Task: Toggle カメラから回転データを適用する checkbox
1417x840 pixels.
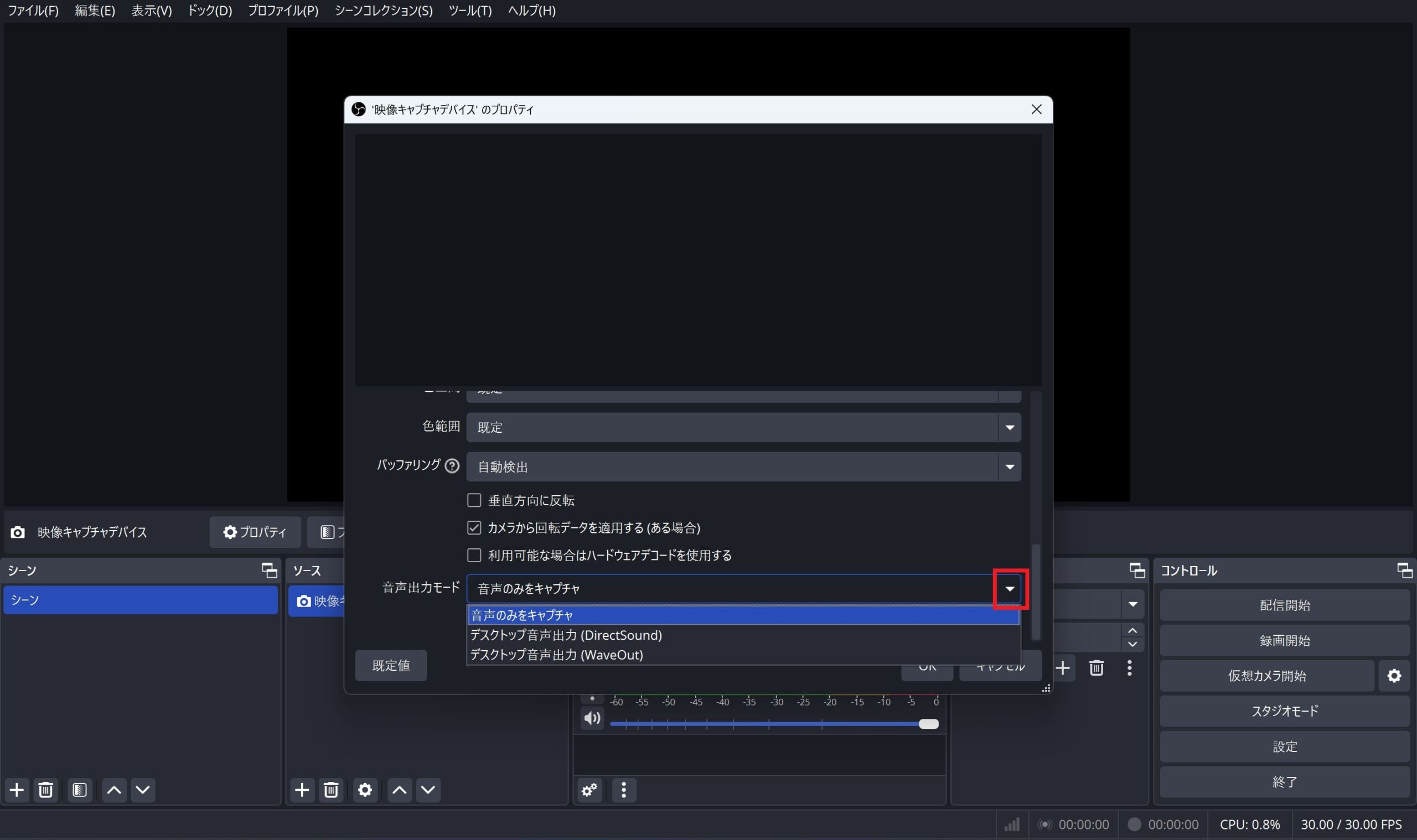Action: point(474,527)
